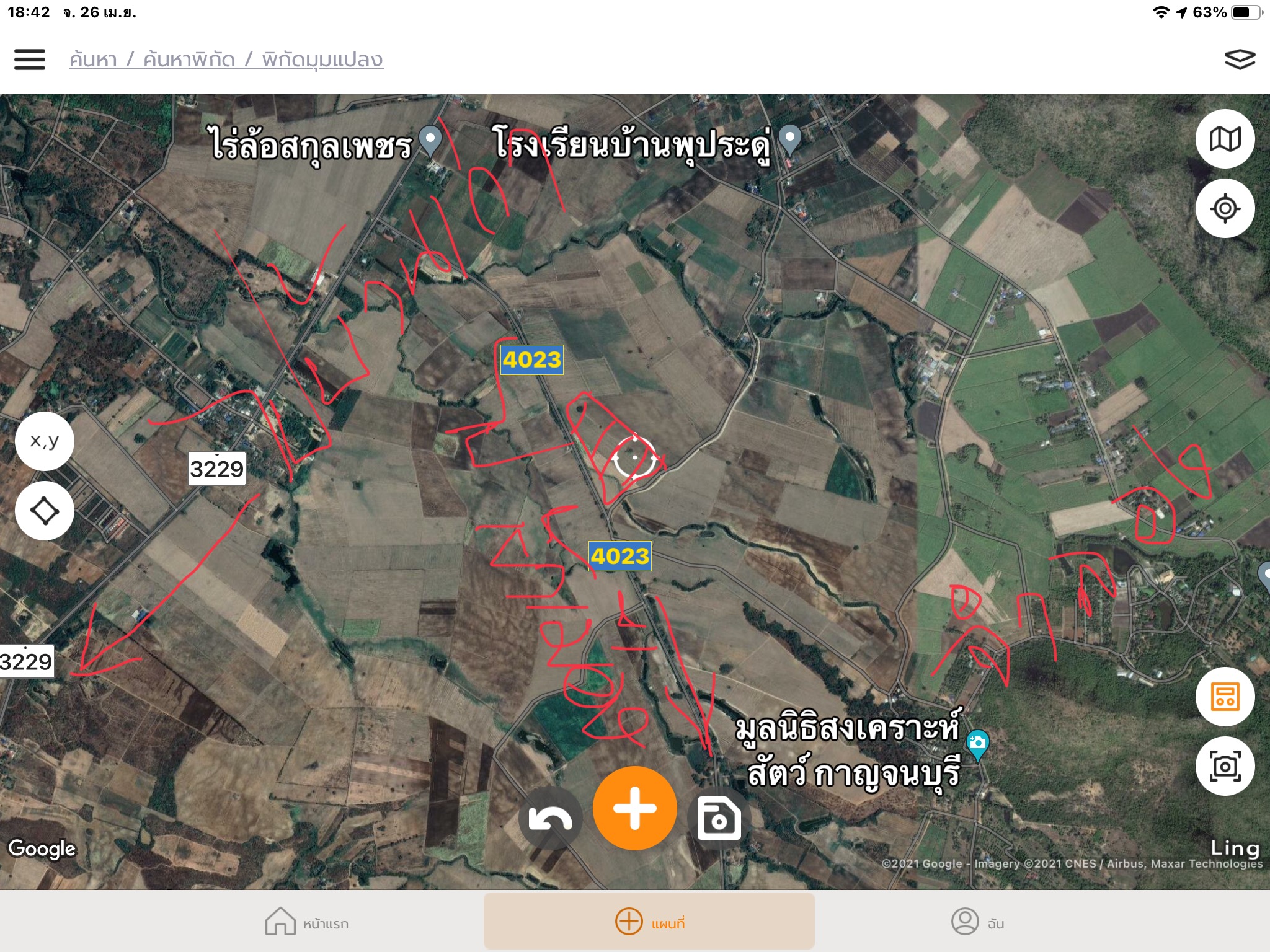
Task: Add a point with orange plus
Action: pyautogui.click(x=634, y=808)
